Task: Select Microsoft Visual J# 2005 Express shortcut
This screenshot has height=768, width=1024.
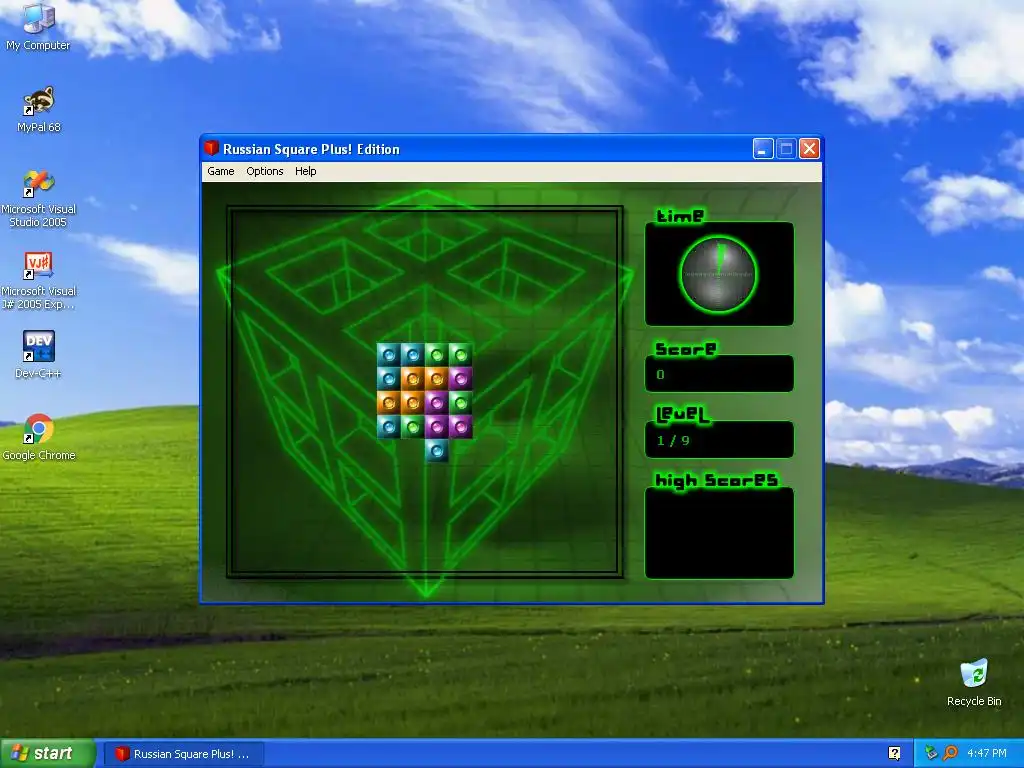Action: pyautogui.click(x=39, y=281)
